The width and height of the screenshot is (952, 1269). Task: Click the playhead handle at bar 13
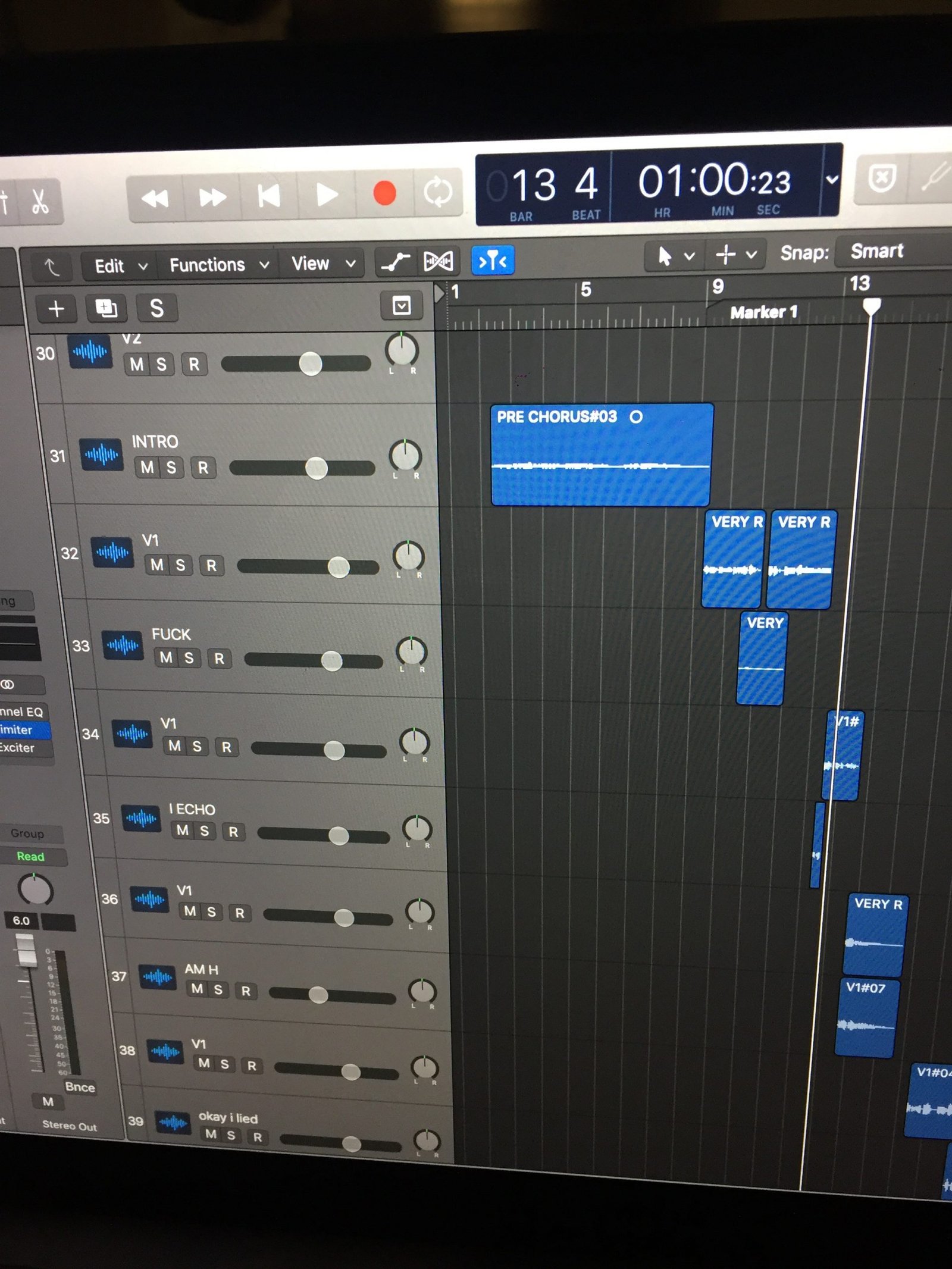pos(872,306)
